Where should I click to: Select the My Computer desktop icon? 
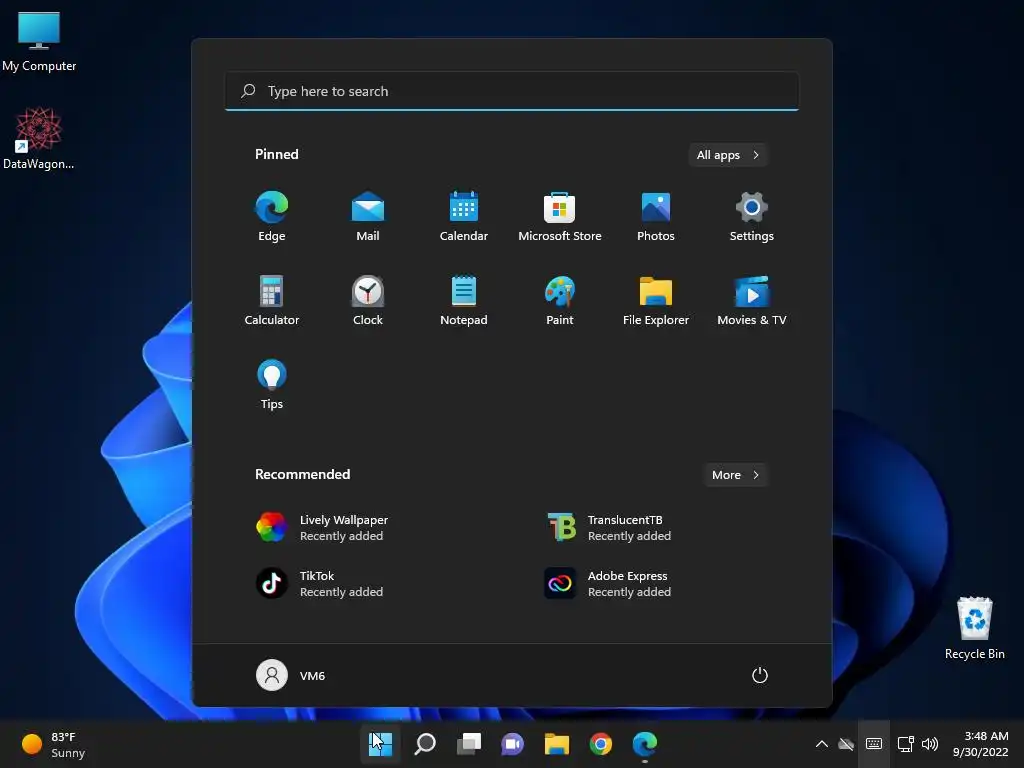pyautogui.click(x=39, y=41)
